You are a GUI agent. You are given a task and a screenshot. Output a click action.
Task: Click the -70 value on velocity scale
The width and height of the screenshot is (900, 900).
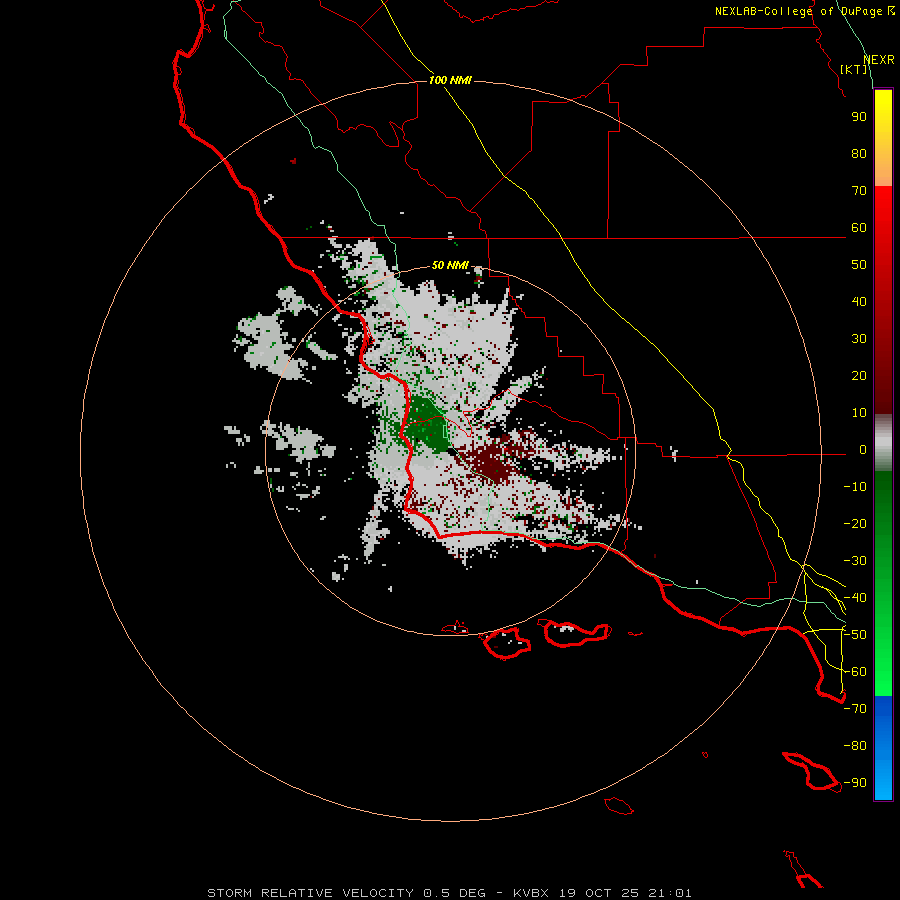click(x=855, y=709)
